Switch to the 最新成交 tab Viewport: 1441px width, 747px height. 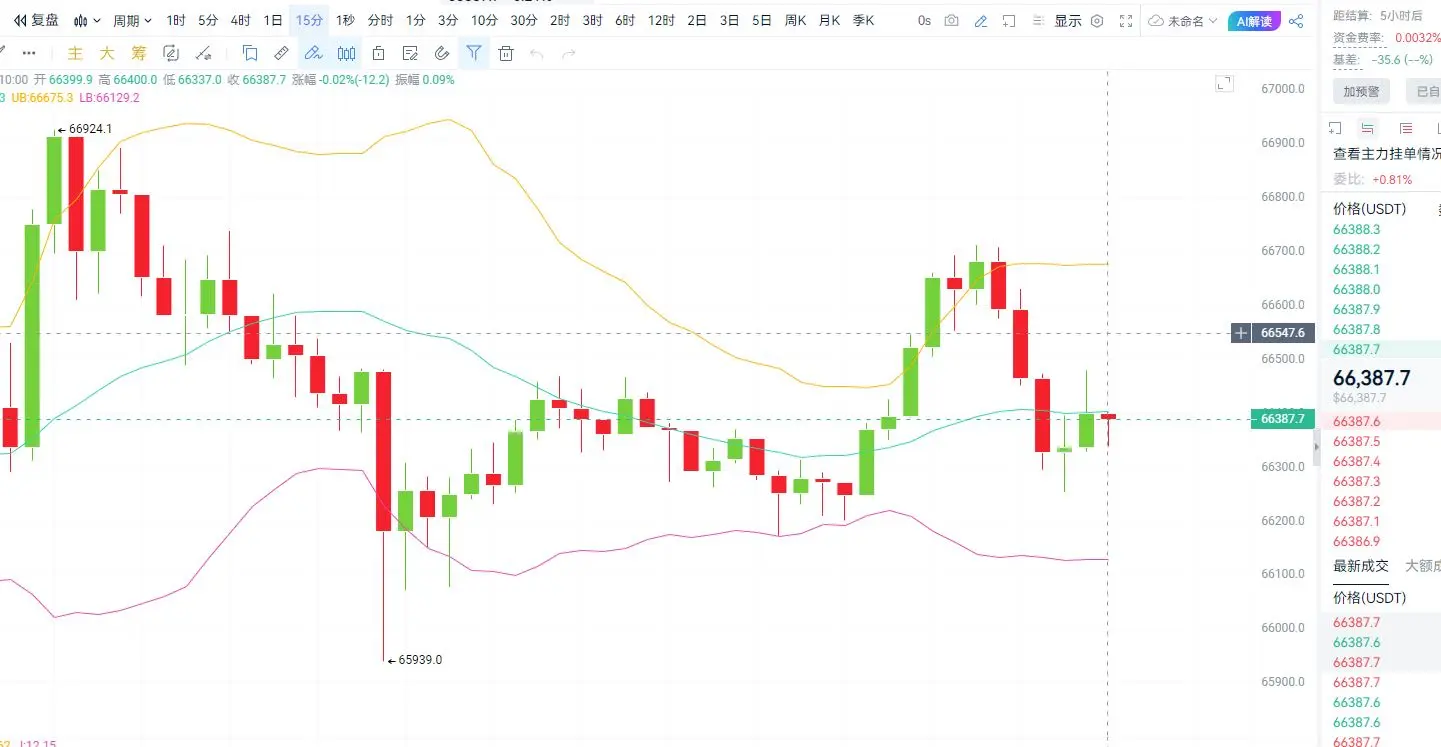(x=1361, y=566)
